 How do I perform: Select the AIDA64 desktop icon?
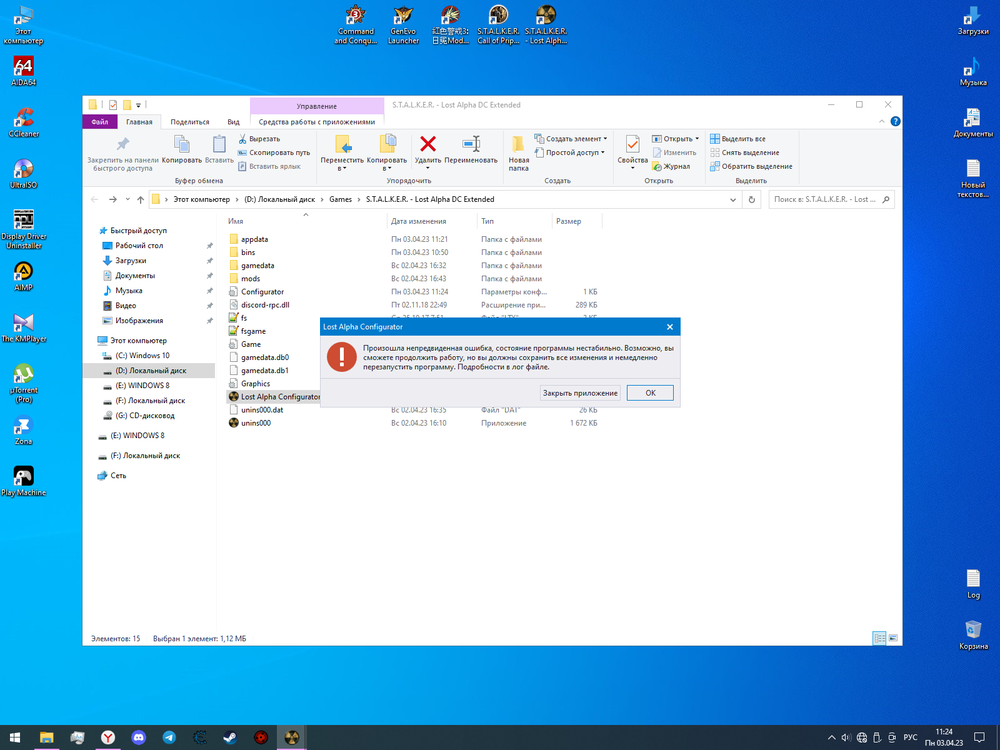point(23,72)
